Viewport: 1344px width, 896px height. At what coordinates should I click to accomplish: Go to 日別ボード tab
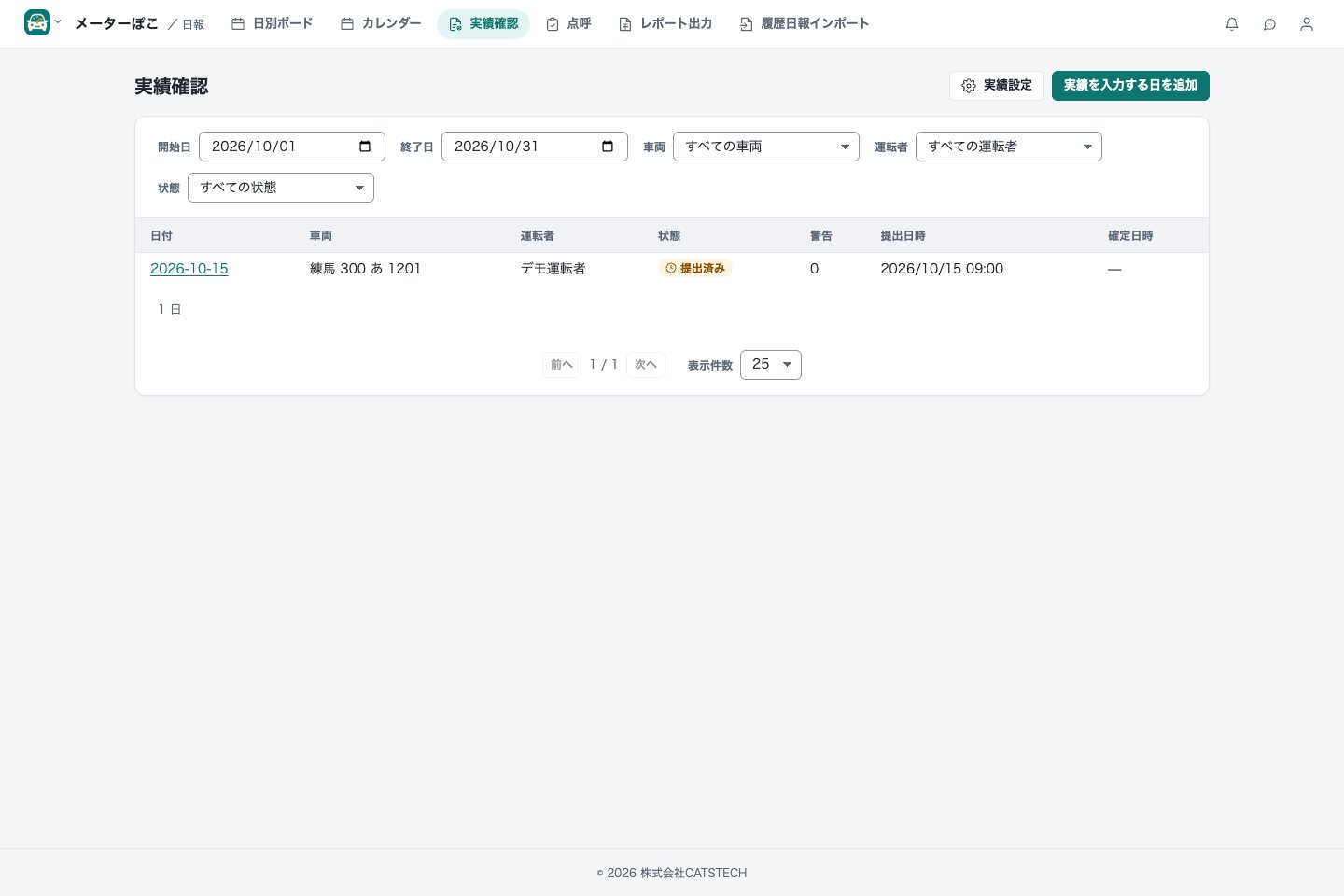click(x=272, y=24)
